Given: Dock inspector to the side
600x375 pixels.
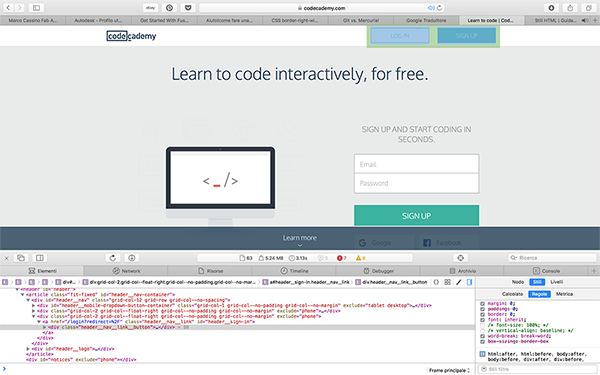Looking at the screenshot, I should 40,258.
